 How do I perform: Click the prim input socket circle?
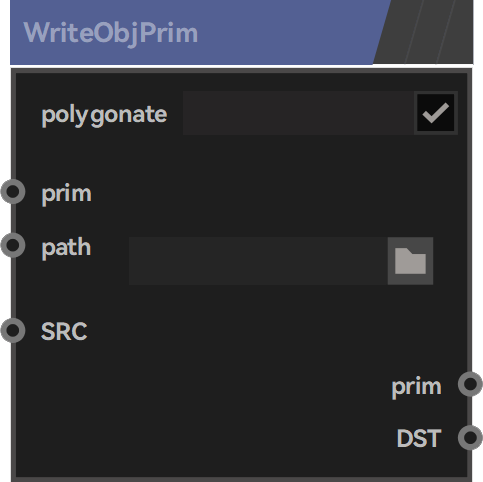[13, 192]
